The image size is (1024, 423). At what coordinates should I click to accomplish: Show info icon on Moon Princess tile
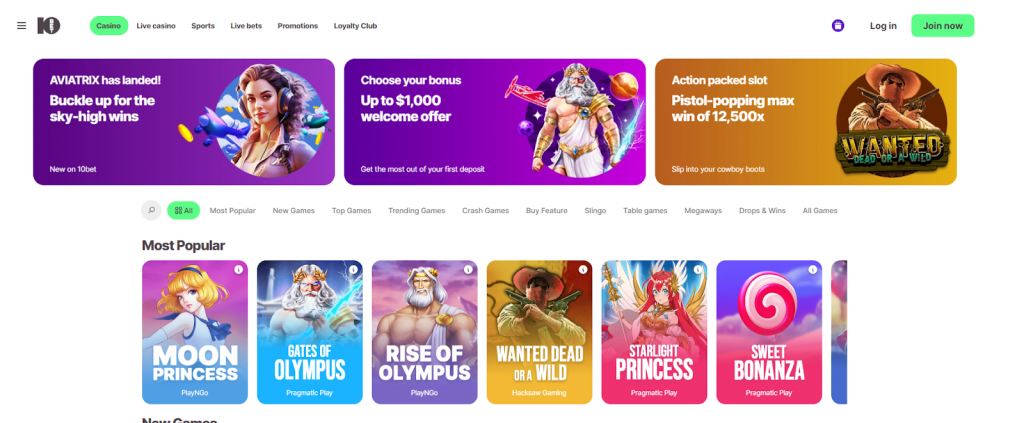pos(238,270)
